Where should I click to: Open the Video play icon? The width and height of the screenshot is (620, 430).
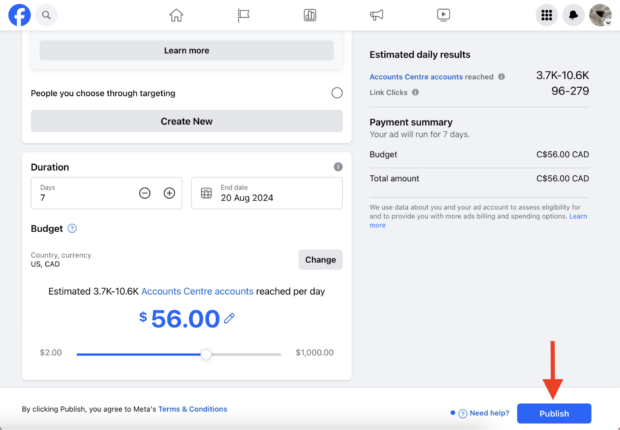(x=443, y=15)
